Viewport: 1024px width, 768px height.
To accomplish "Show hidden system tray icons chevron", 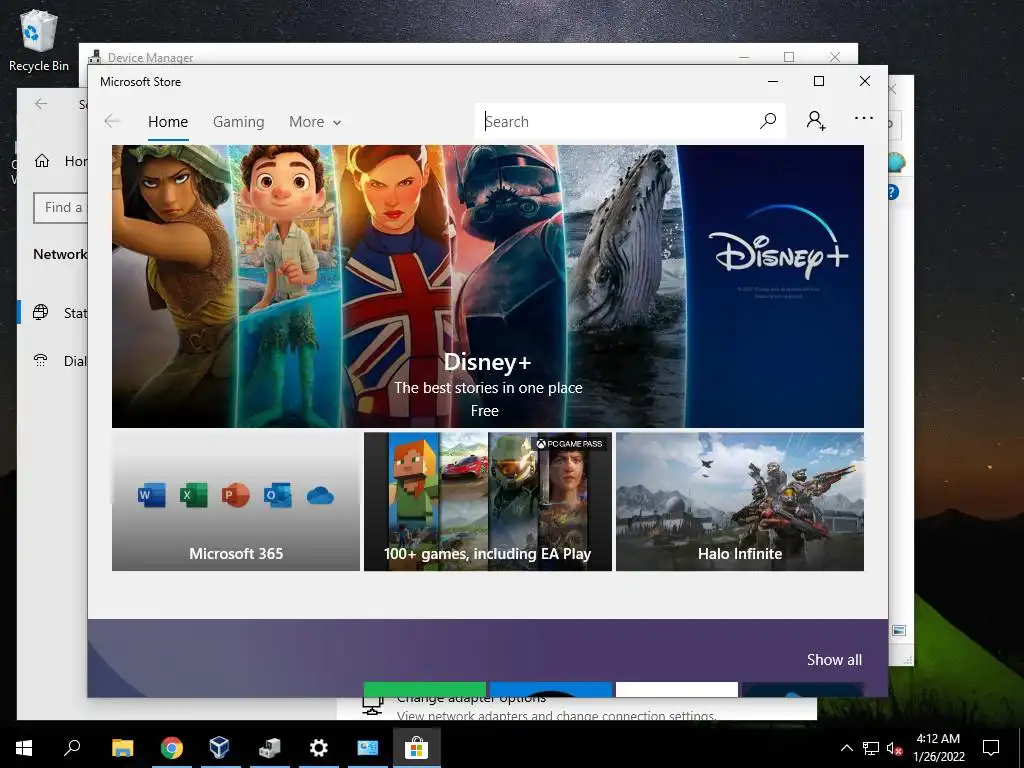I will [846, 748].
